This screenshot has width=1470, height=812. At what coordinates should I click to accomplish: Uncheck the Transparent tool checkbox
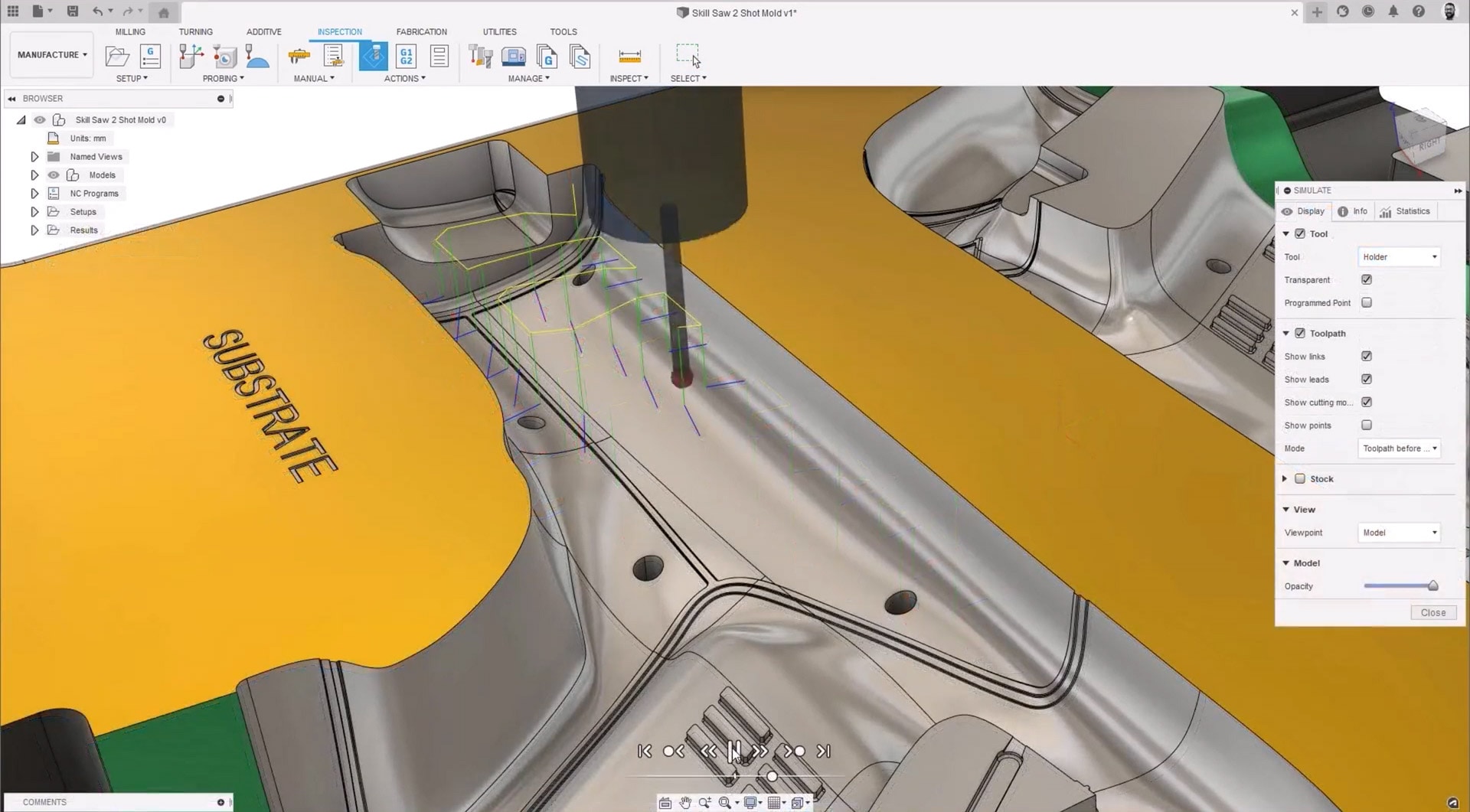tap(1367, 280)
